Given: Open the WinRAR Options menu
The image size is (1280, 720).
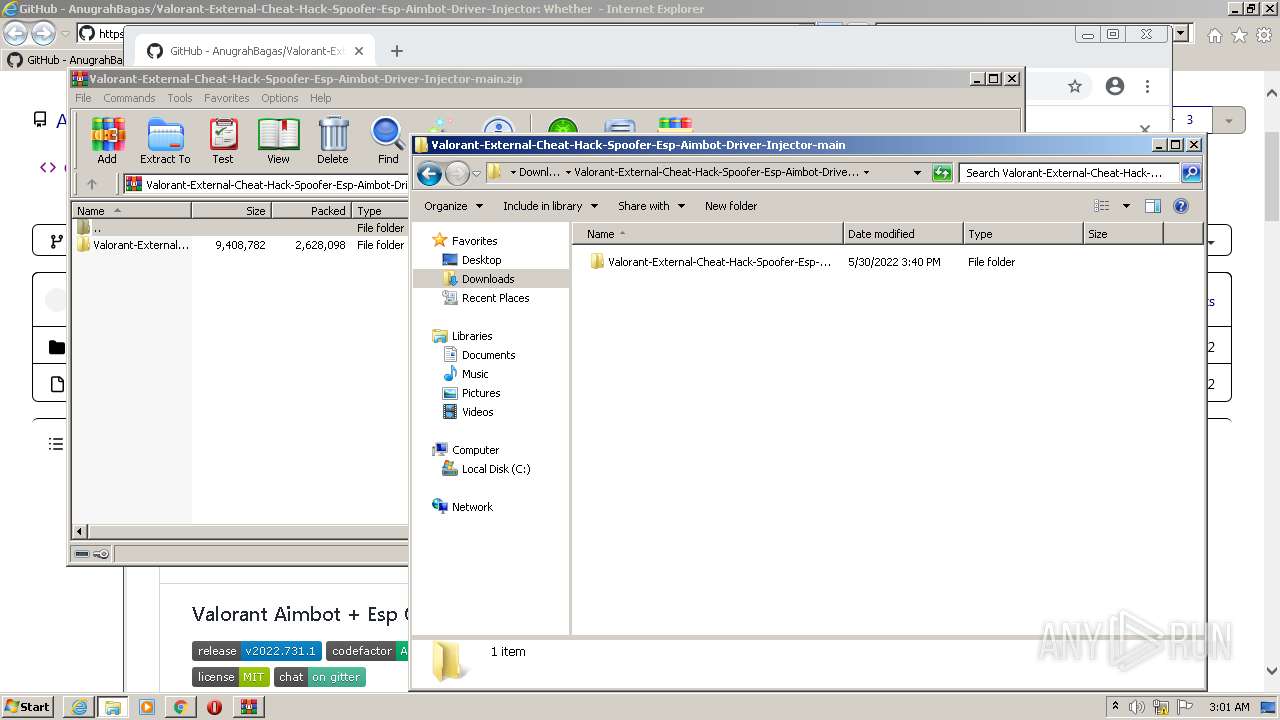Looking at the screenshot, I should [x=280, y=98].
